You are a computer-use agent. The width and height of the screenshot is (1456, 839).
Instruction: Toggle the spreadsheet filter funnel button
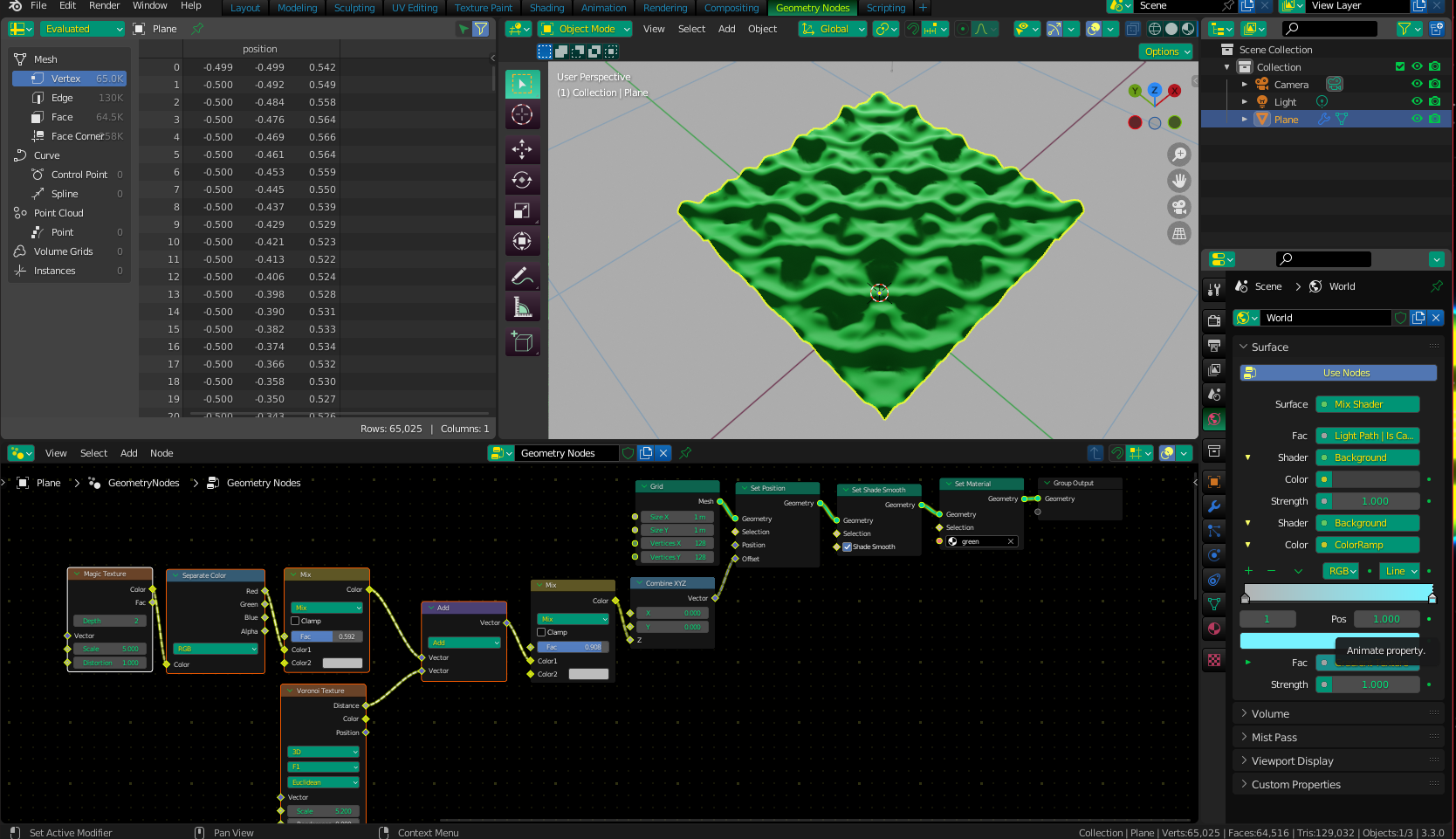(x=480, y=29)
